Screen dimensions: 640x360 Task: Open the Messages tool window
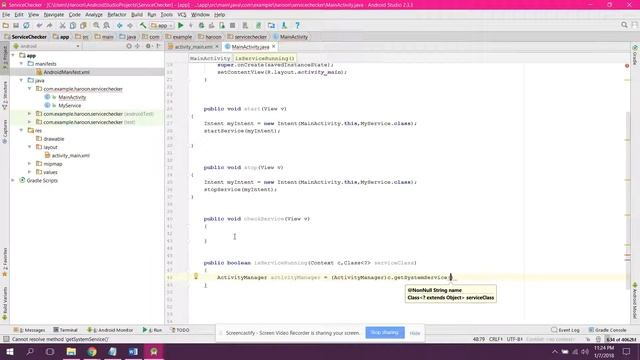click(x=29, y=330)
